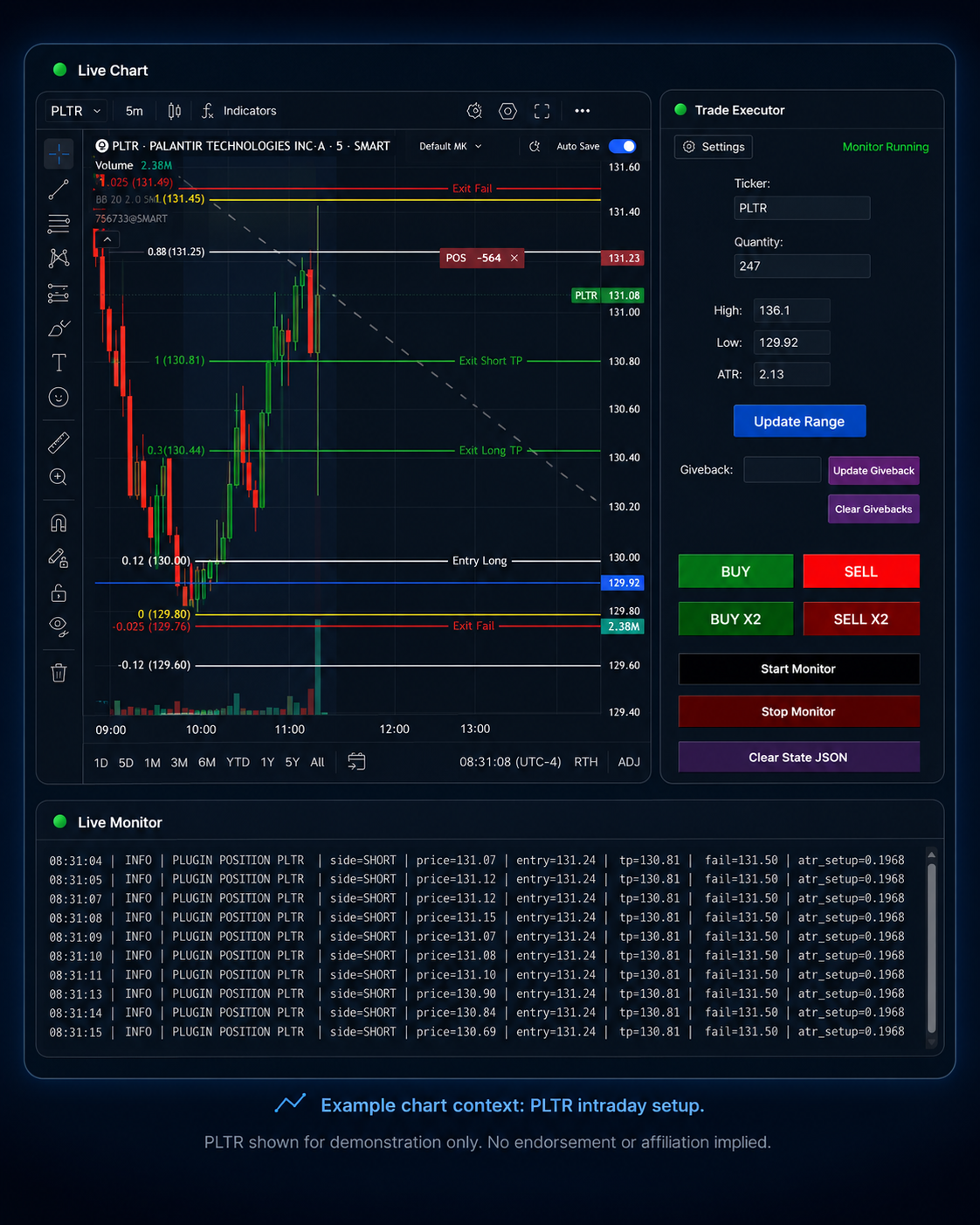Toggle the RTH session setting

(586, 762)
